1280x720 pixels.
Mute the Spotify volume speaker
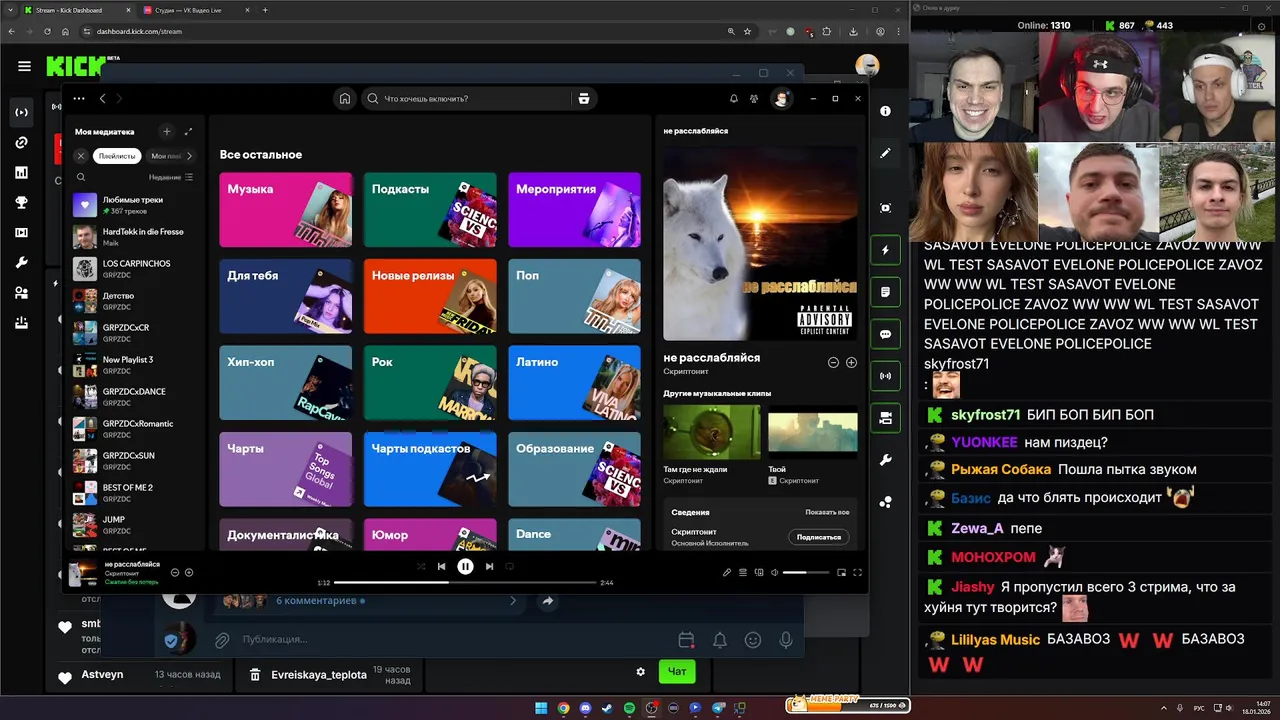(x=775, y=572)
